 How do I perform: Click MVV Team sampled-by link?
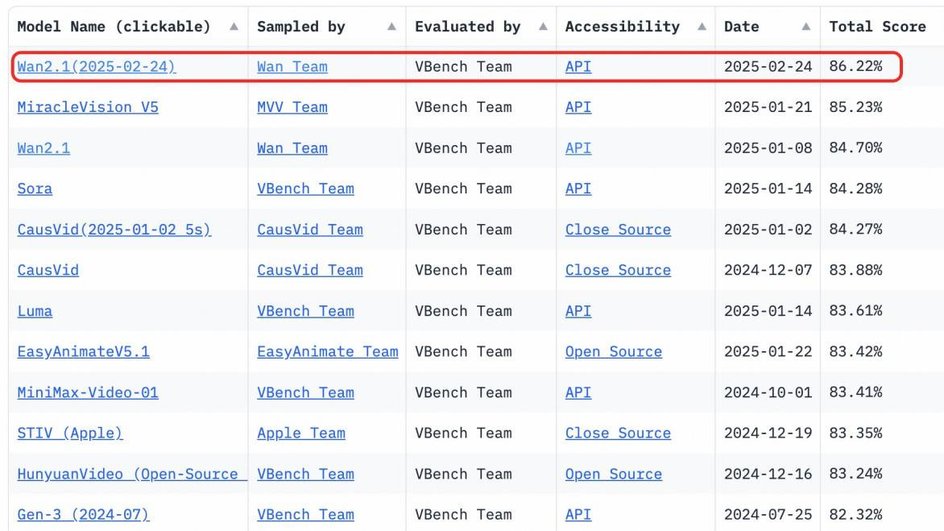click(x=292, y=107)
